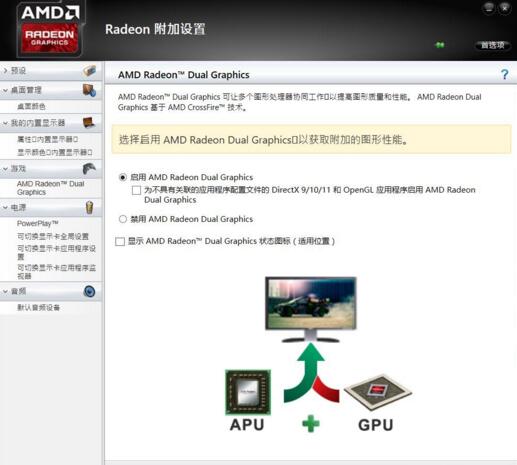Open PowerPlay™ under power section
This screenshot has height=465, width=517.
pyautogui.click(x=37, y=223)
